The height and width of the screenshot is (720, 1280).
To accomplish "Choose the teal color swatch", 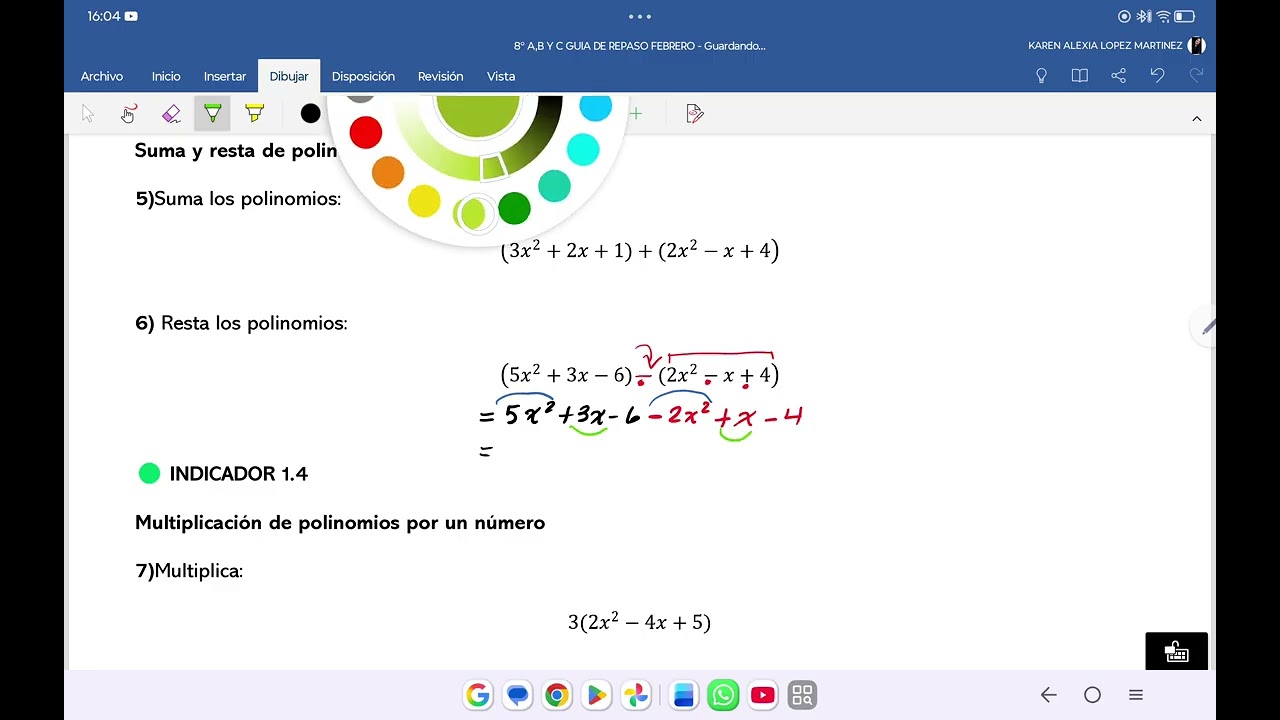I will tap(554, 186).
